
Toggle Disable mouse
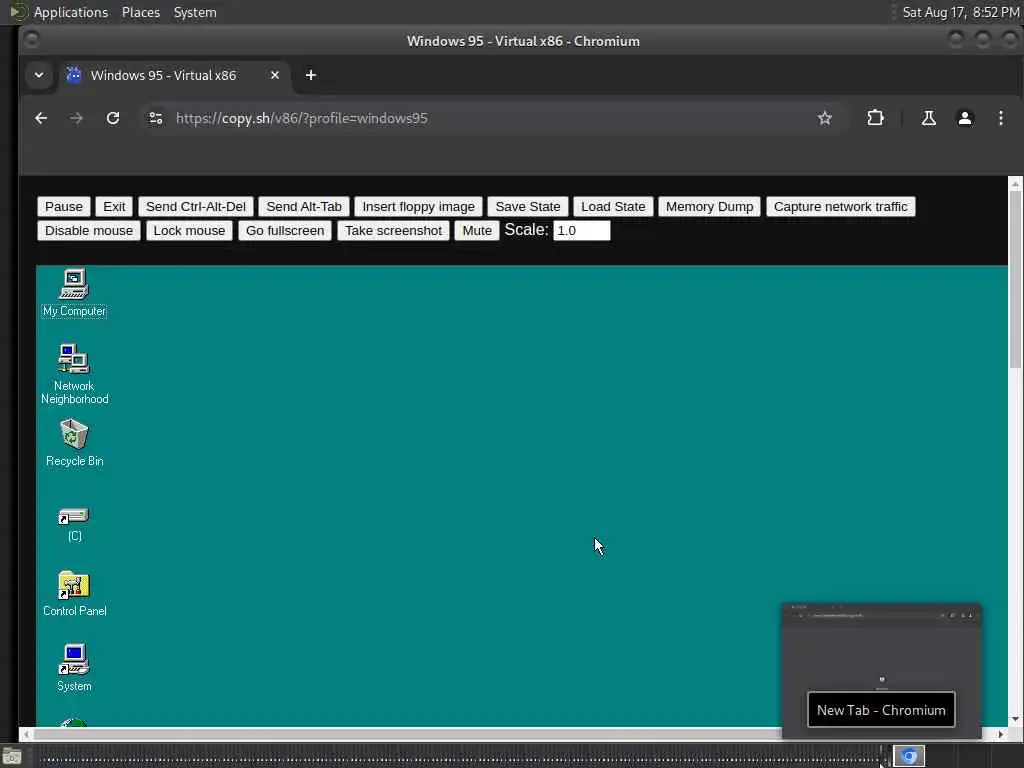(x=89, y=231)
